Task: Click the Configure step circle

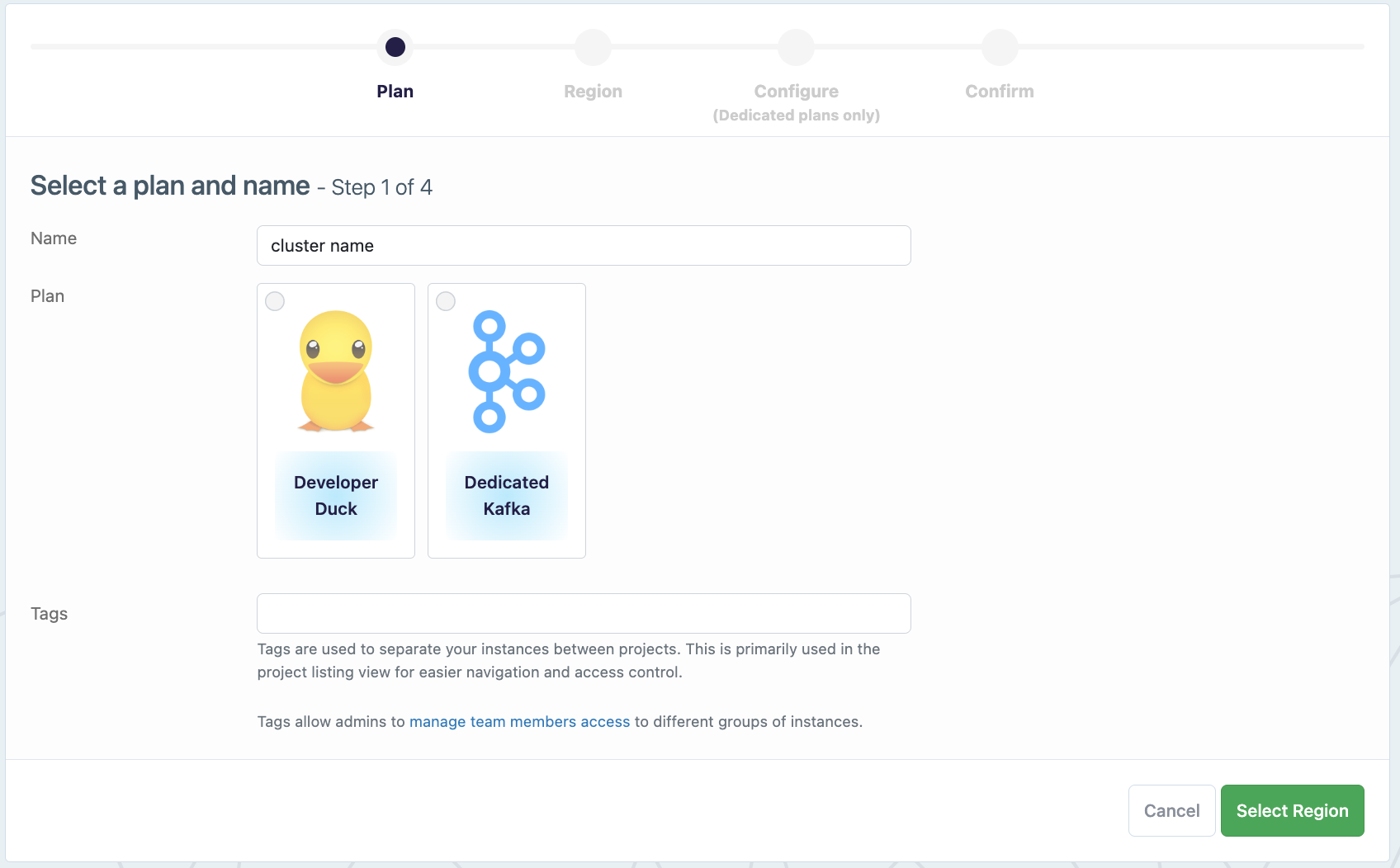Action: 796,47
